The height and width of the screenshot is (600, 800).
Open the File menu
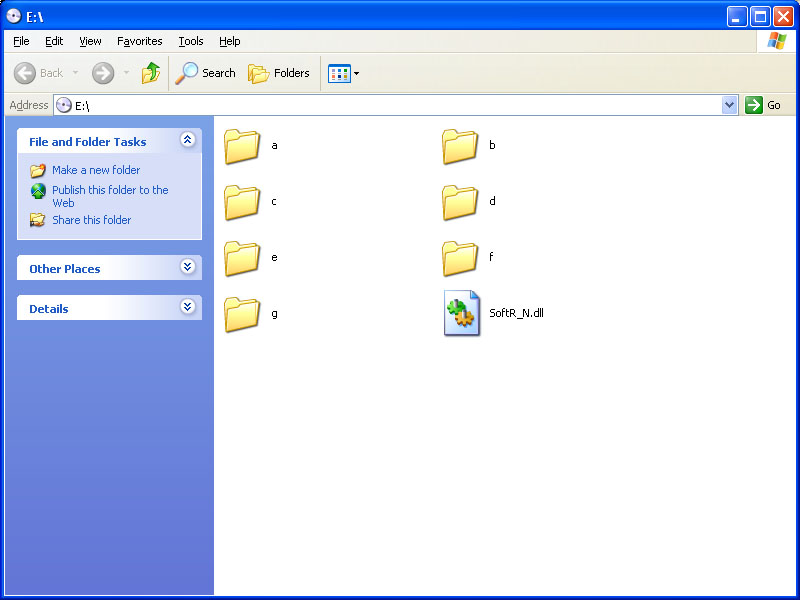[21, 41]
